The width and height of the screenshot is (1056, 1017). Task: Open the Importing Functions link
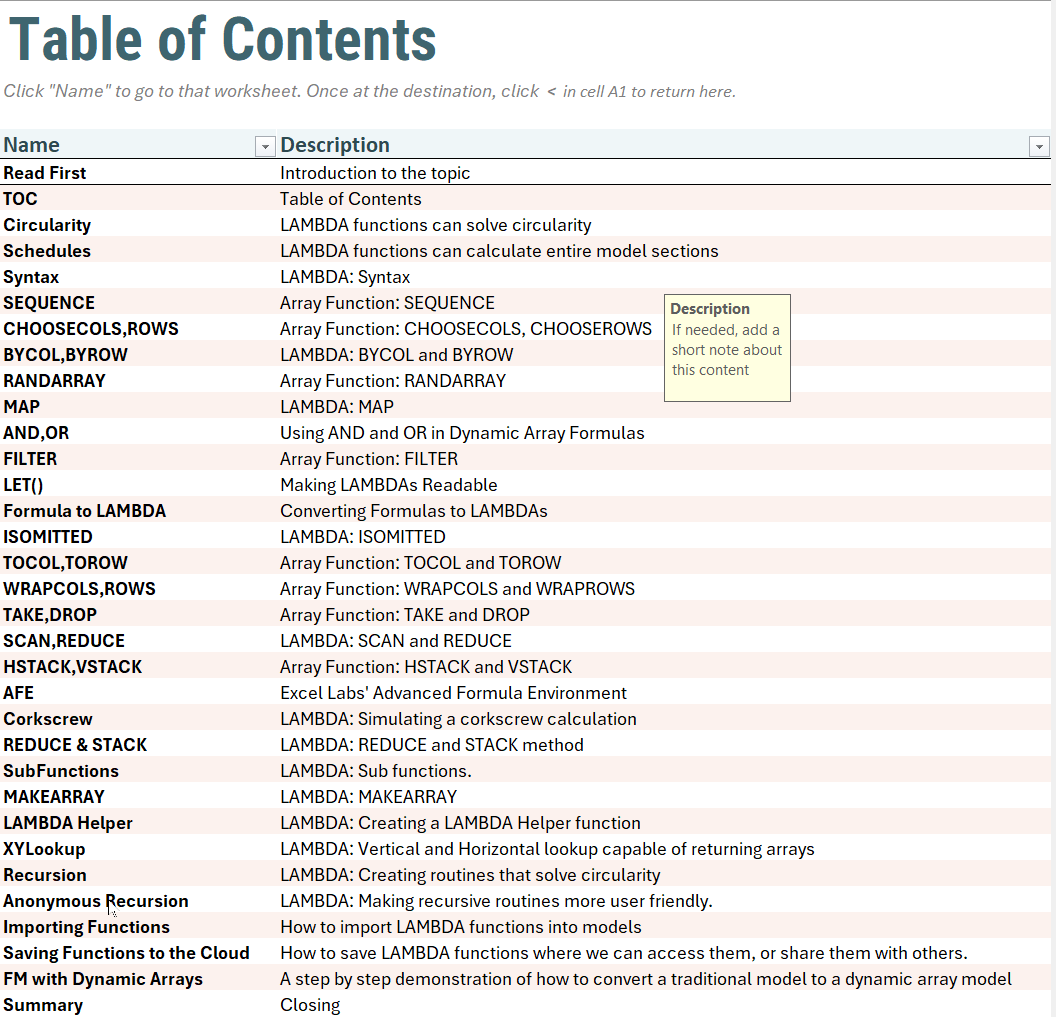[x=87, y=927]
